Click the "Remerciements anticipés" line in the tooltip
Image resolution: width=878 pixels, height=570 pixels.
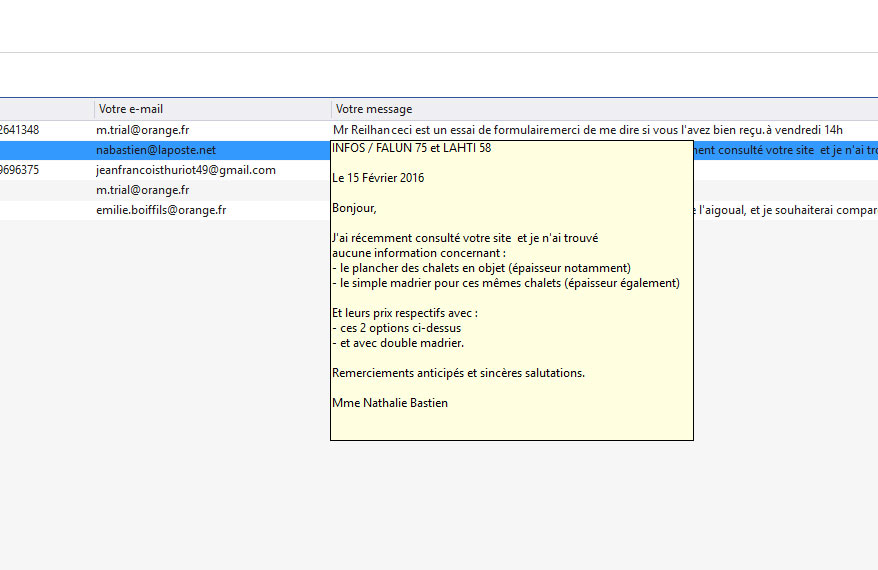click(458, 373)
